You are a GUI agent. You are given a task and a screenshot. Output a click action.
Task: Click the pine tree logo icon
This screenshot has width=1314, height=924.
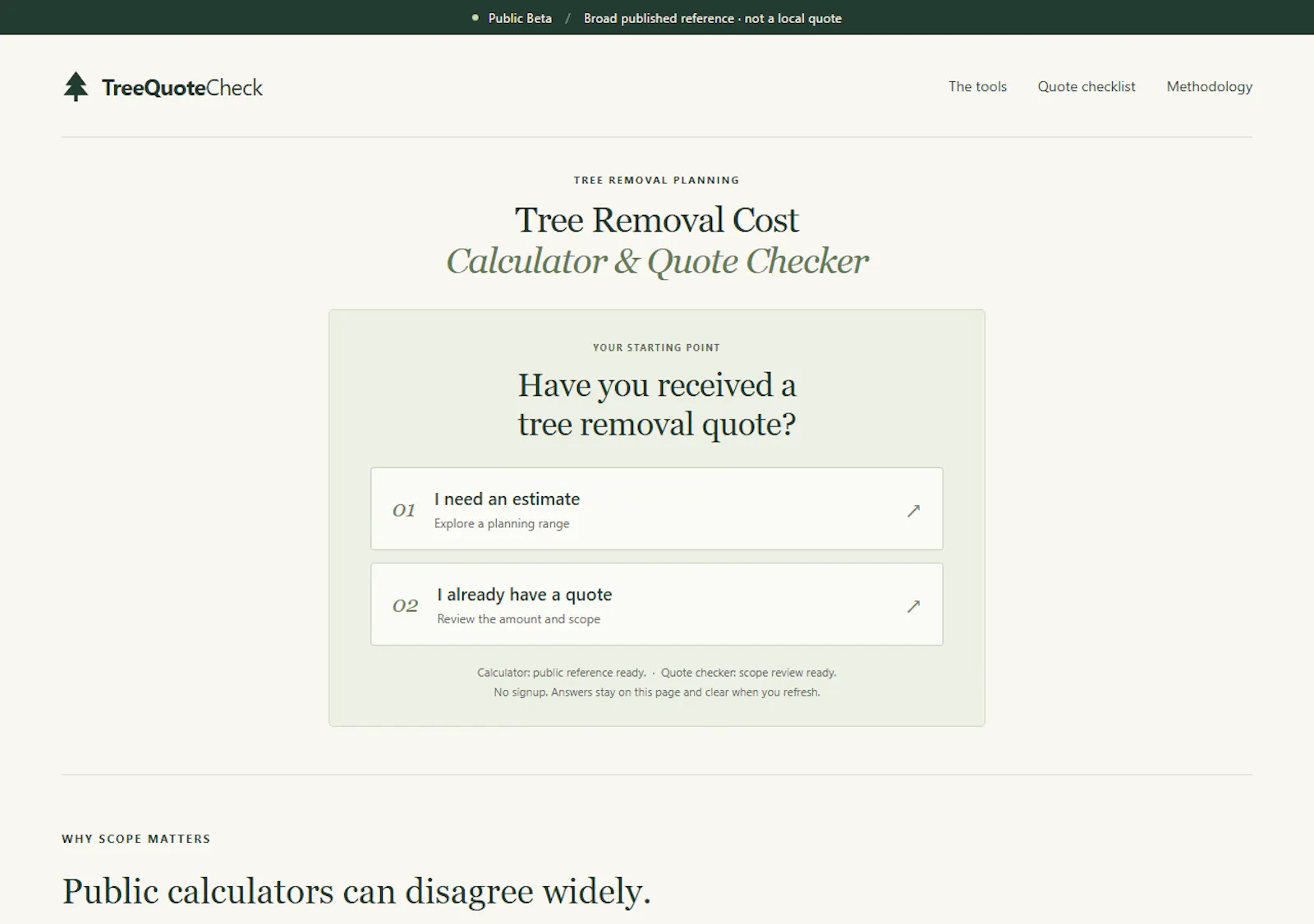(x=76, y=87)
